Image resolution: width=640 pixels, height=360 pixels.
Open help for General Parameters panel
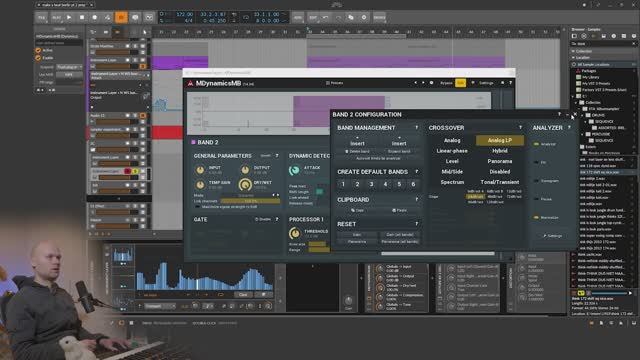[277, 156]
